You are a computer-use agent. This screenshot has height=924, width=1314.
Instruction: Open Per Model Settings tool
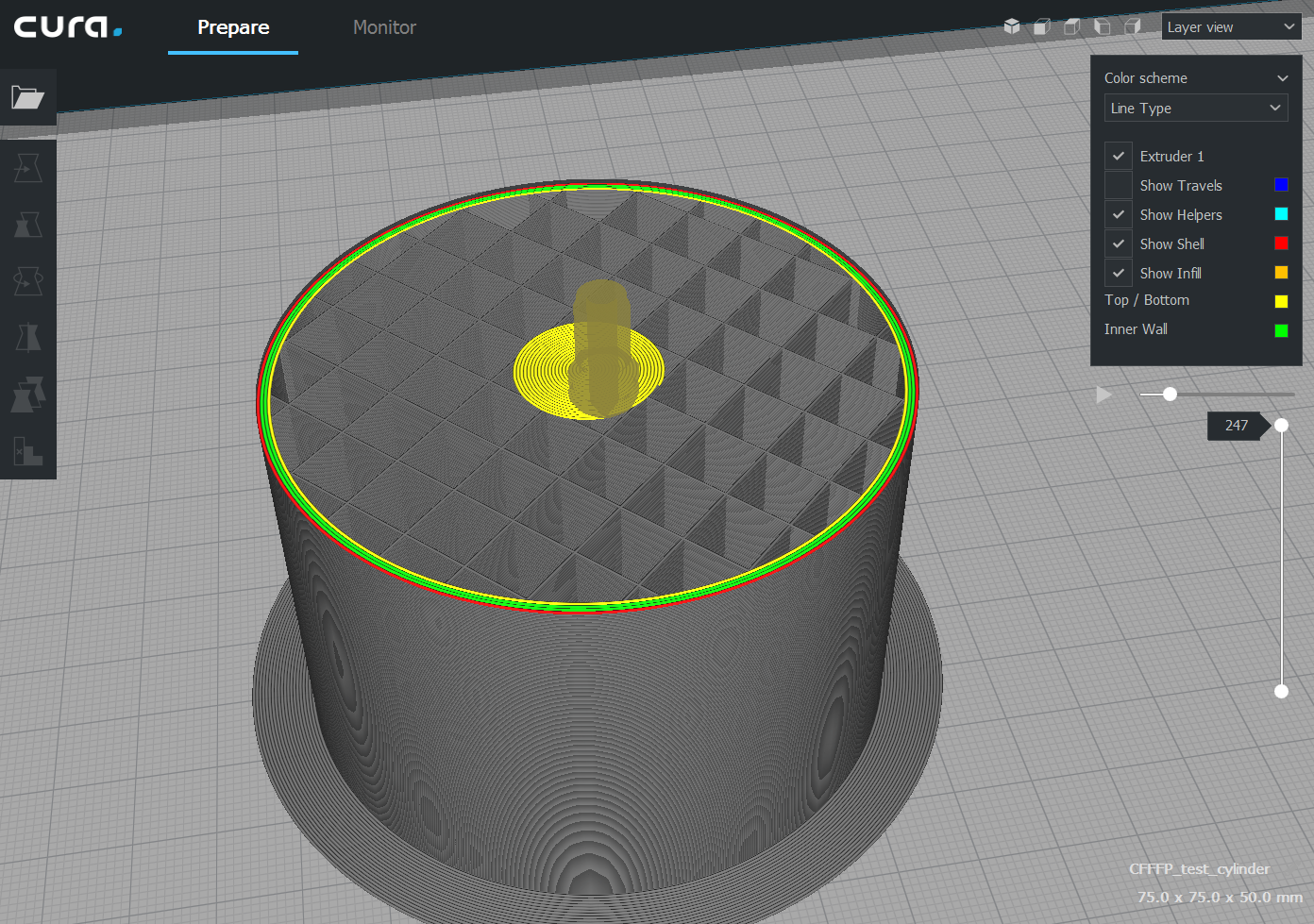28,395
